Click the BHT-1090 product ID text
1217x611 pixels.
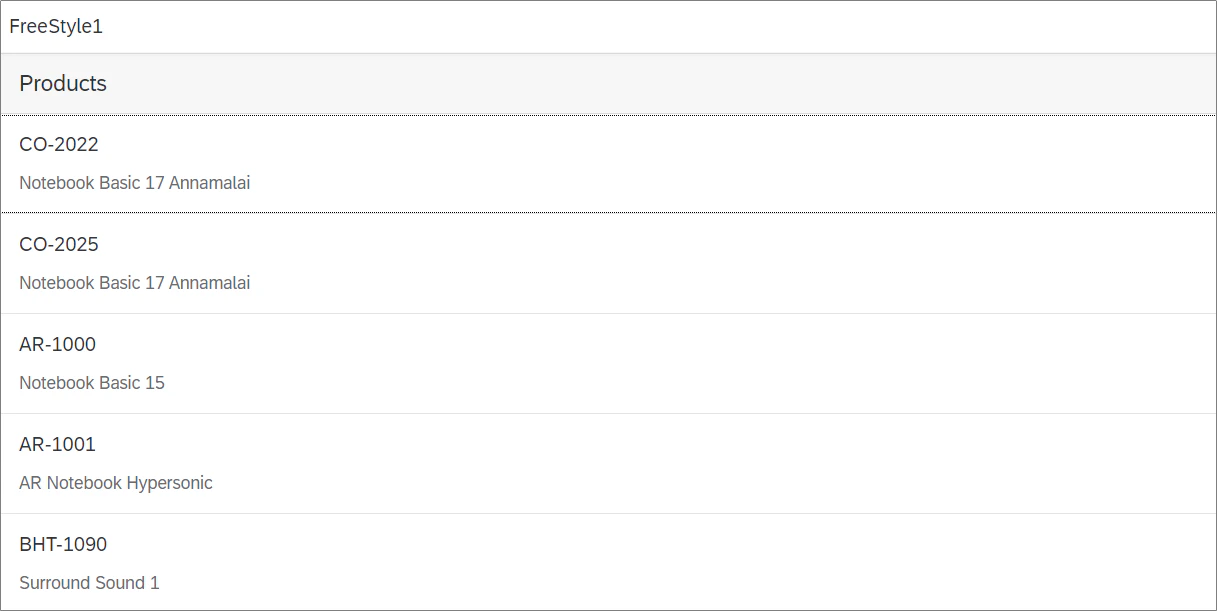coord(63,544)
